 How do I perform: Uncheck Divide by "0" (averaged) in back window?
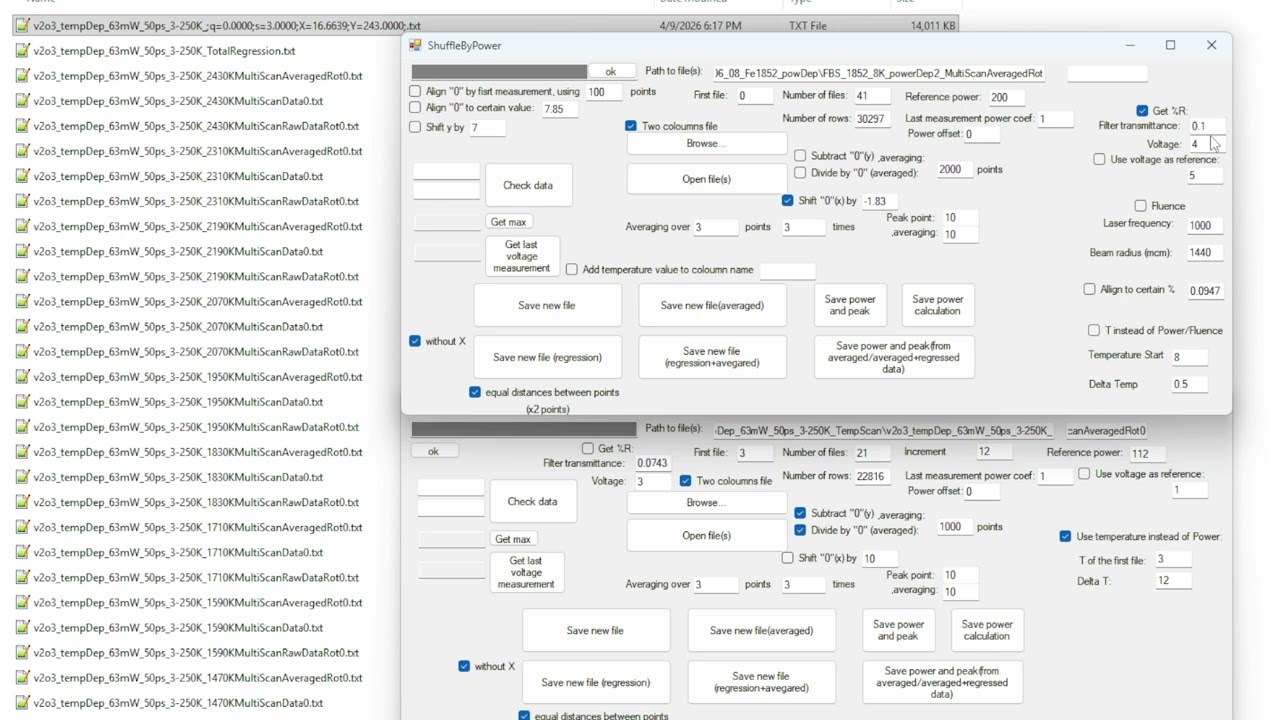[800, 530]
